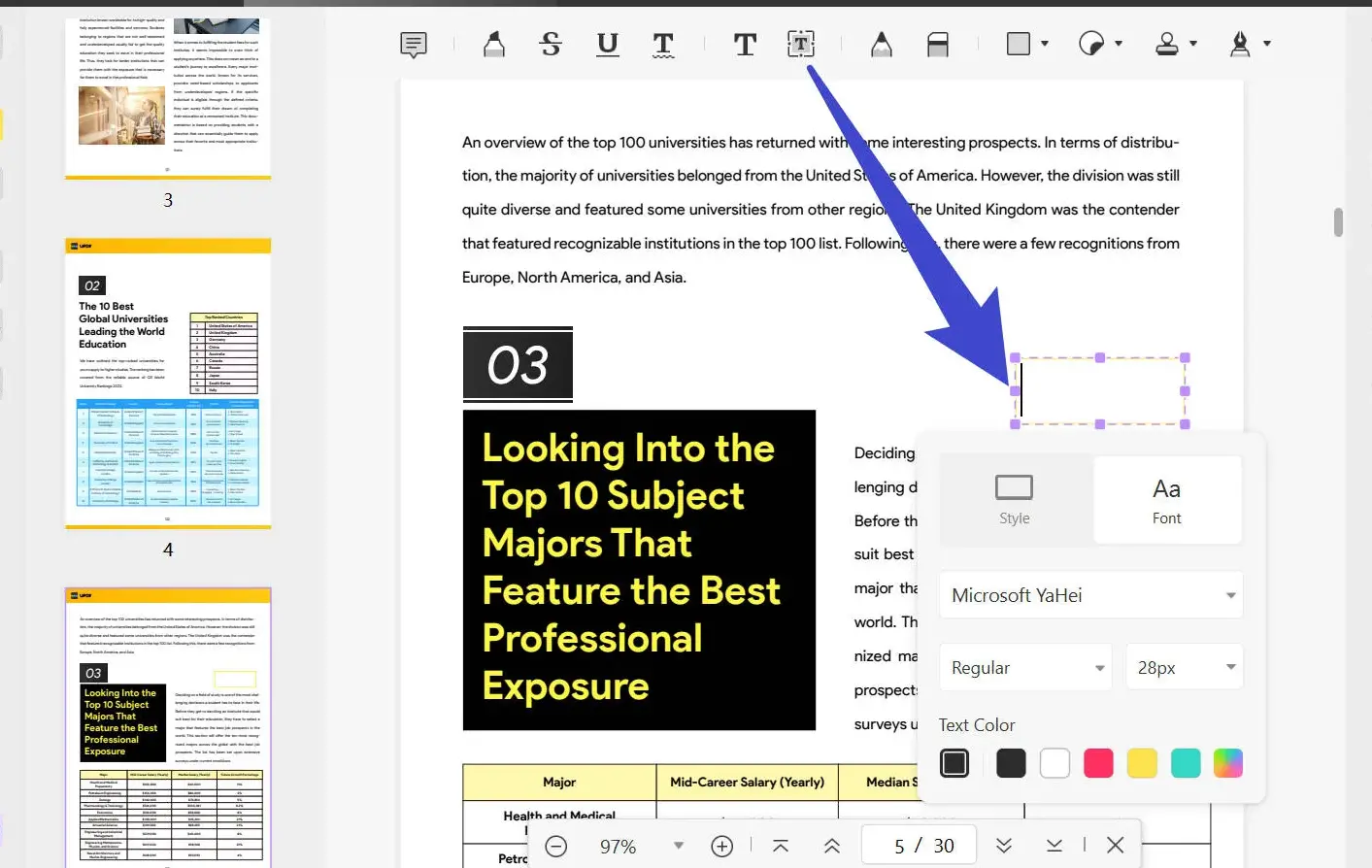Choose the yellow text color swatch
This screenshot has height=868, width=1372.
(x=1142, y=763)
